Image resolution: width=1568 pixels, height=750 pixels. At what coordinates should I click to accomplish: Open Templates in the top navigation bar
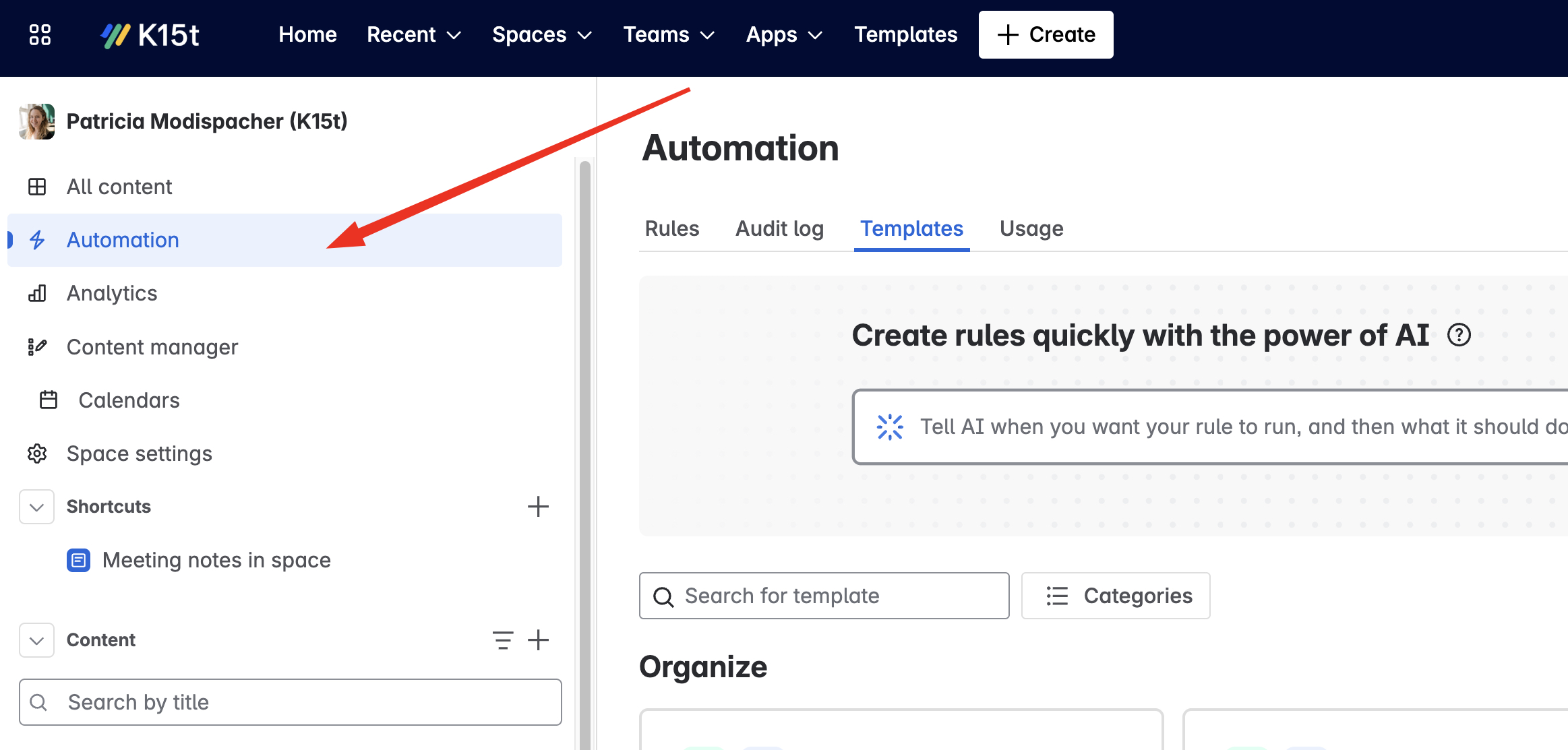[905, 34]
